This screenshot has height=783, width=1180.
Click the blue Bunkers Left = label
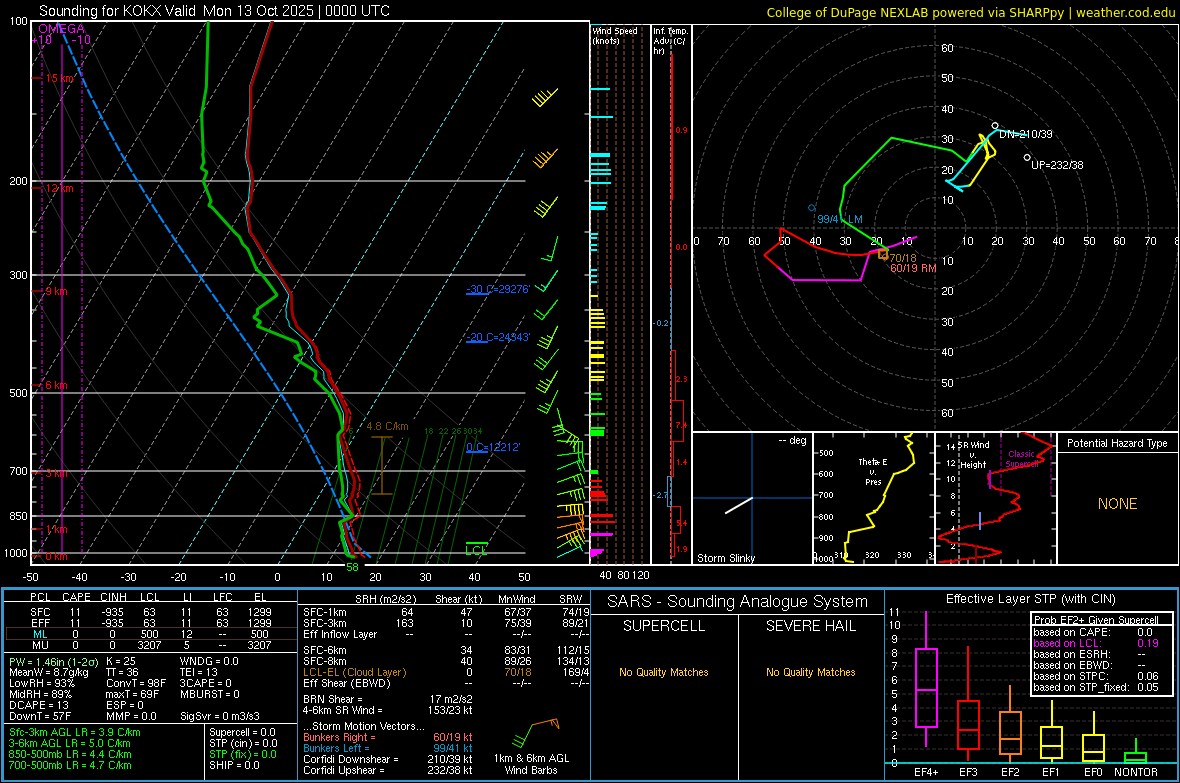[x=336, y=749]
